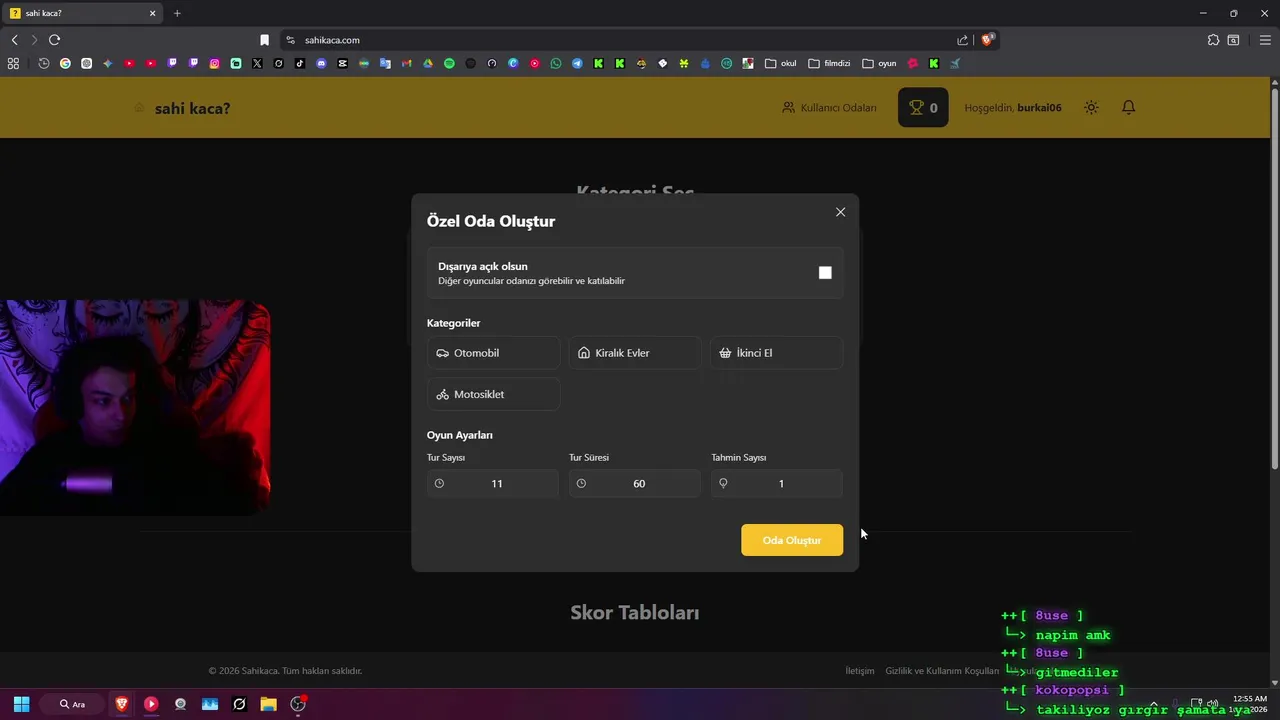The image size is (1280, 720).
Task: Open Gizlilik ve Kullanım Koşulları link
Action: tap(942, 671)
